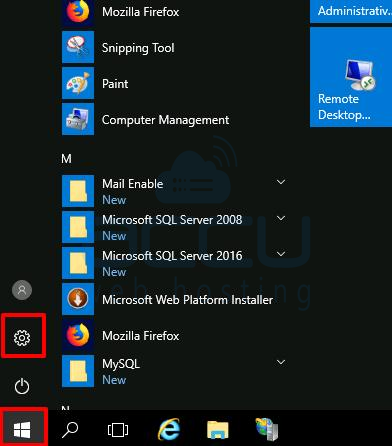This screenshot has height=446, width=392.
Task: Open the Server Manager taskbar icon
Action: coord(267,429)
